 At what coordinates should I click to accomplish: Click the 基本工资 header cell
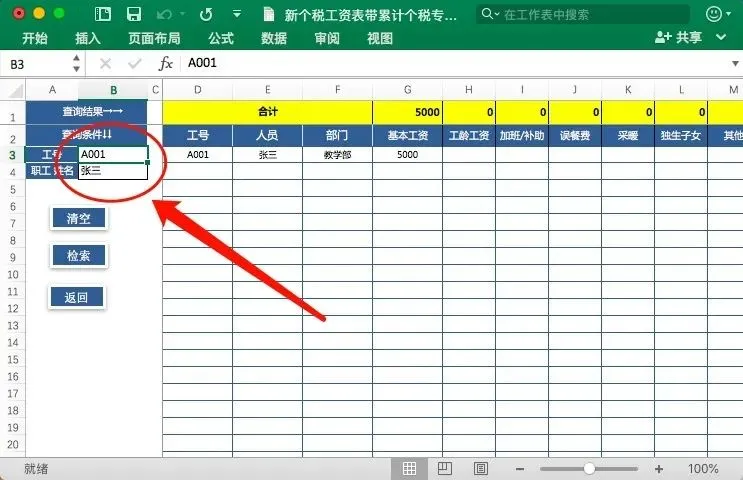[x=408, y=136]
